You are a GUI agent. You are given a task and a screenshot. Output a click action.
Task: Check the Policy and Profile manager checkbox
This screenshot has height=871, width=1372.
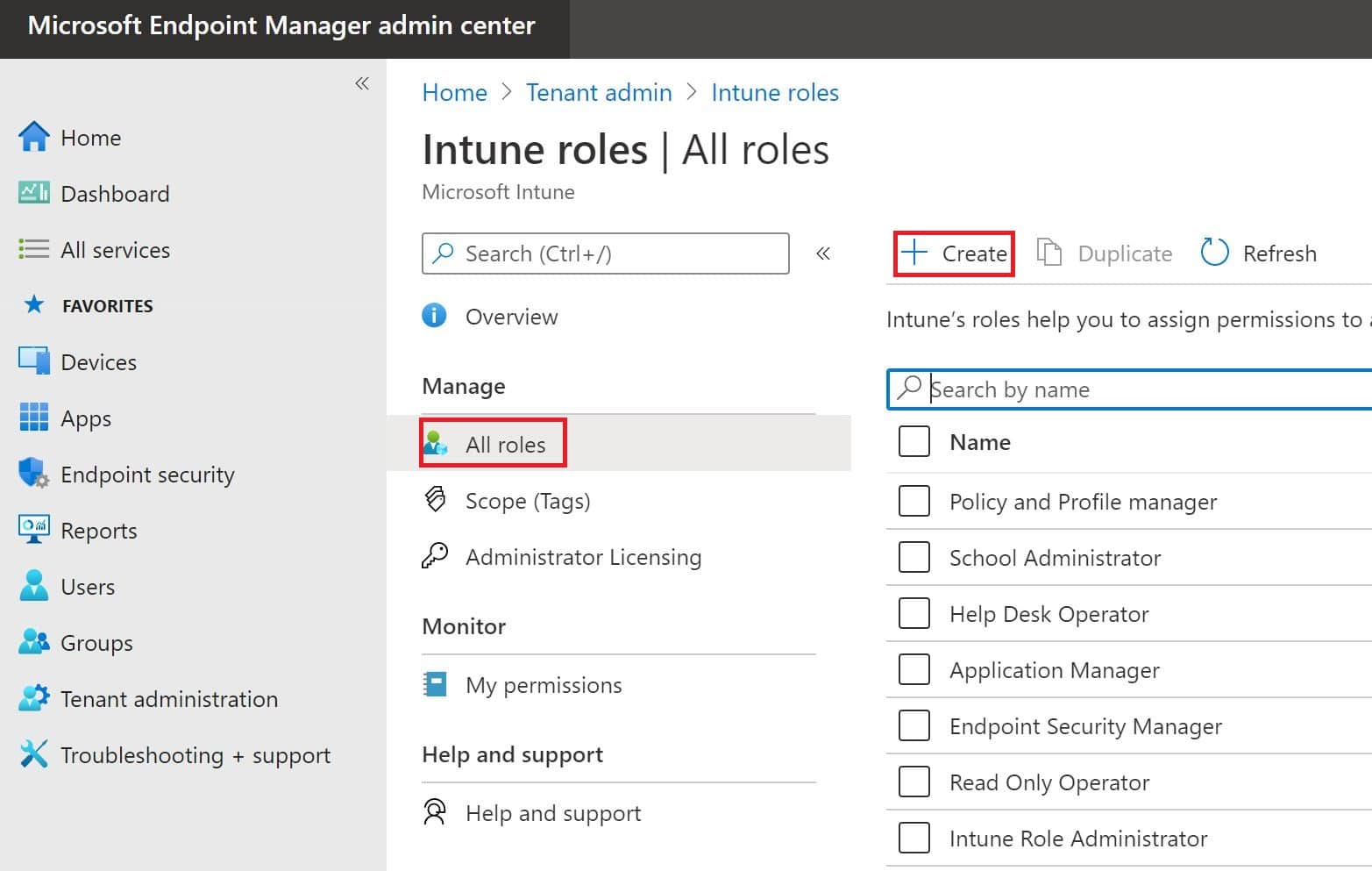(x=913, y=501)
